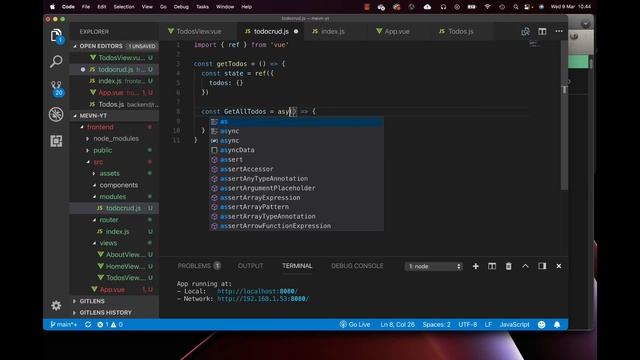Switch branch via main+ in status bar

63,324
